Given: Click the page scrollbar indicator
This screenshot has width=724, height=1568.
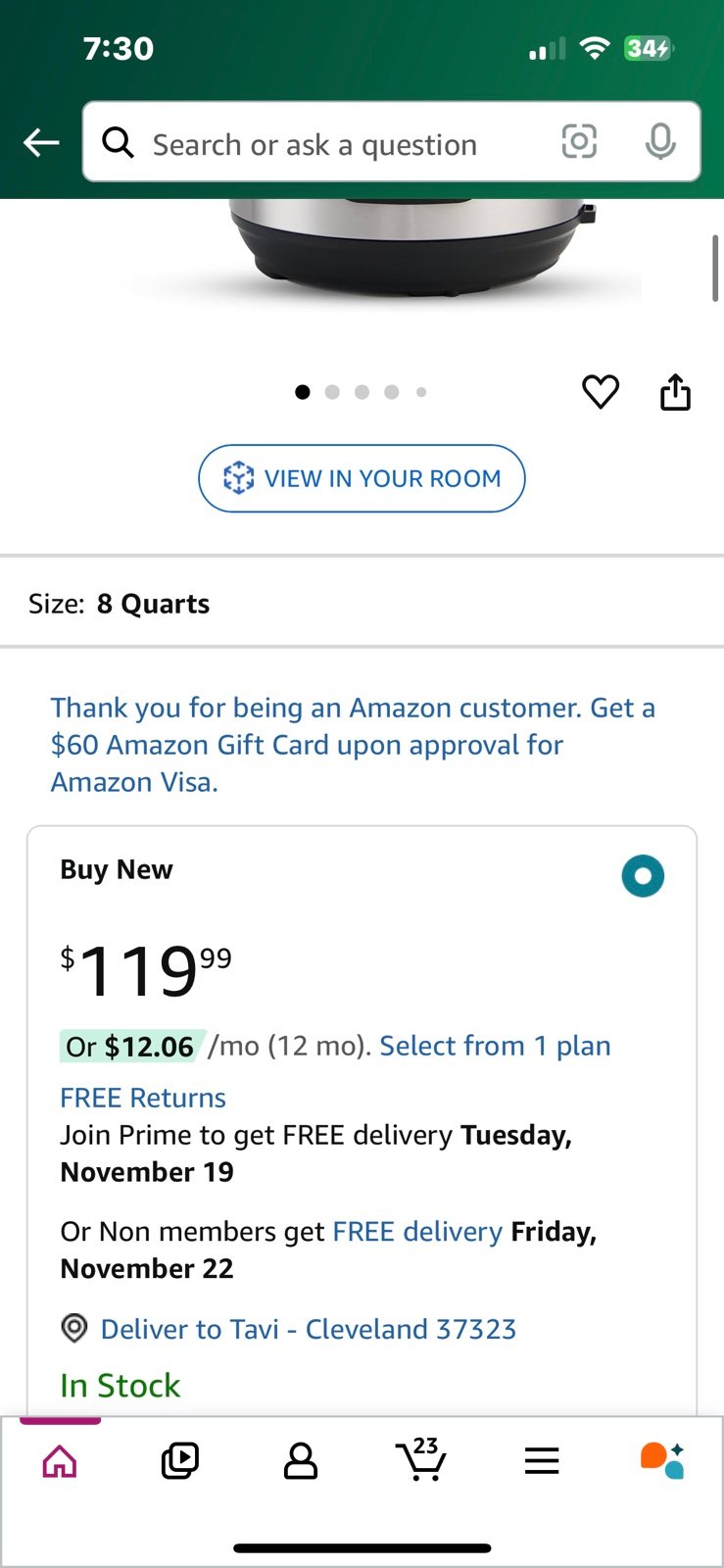Looking at the screenshot, I should point(715,268).
